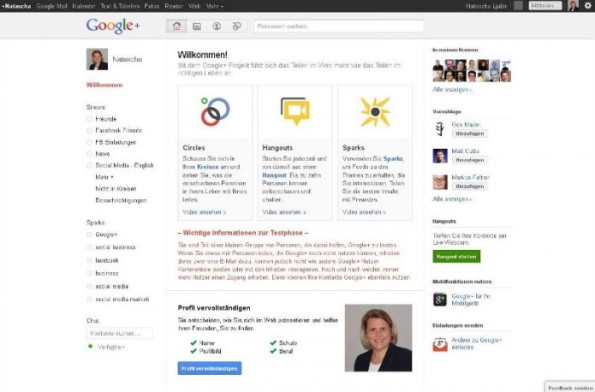
Task: Click the Feedback senden button
Action: [570, 387]
